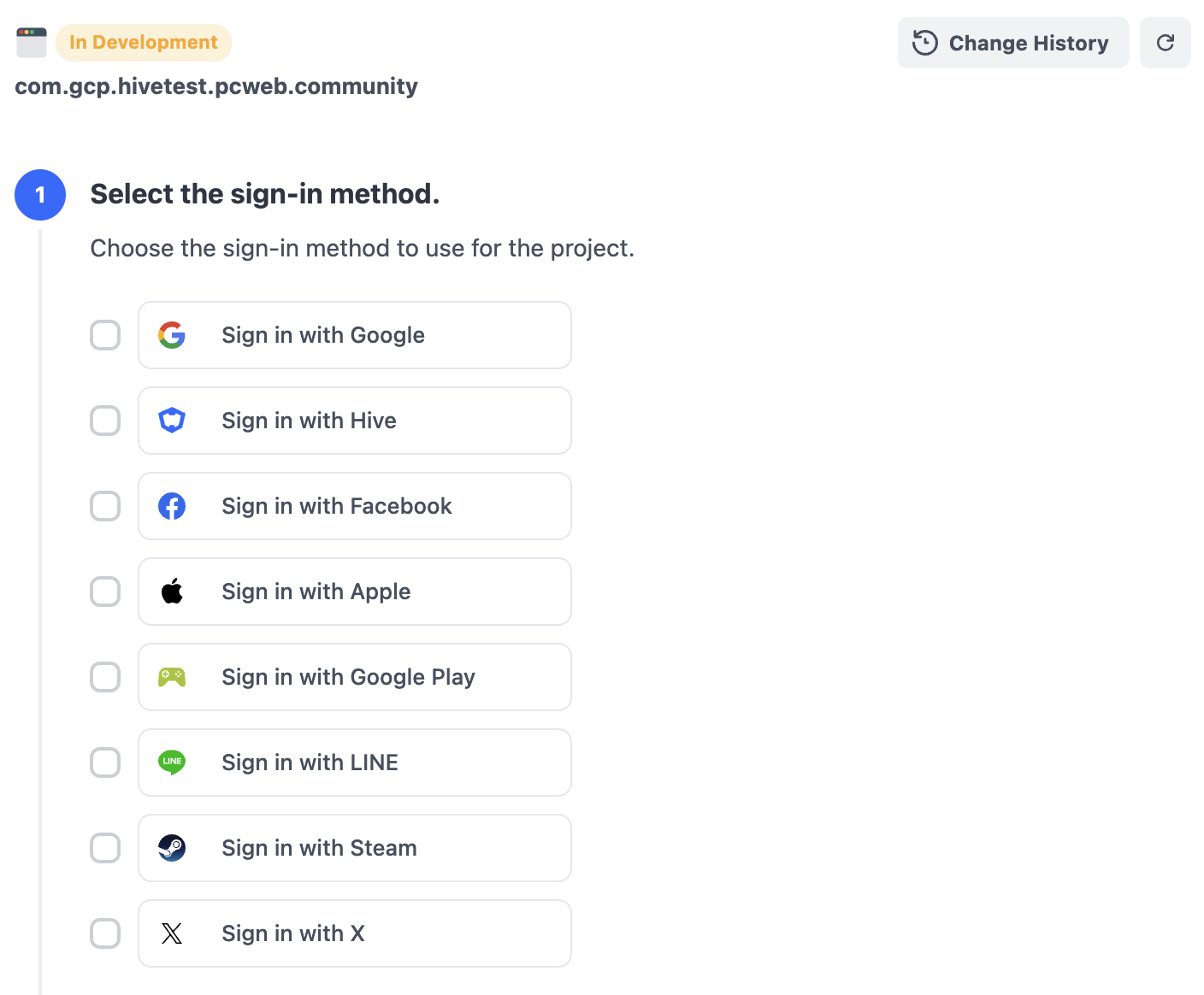Check the Sign in with Steam checkbox
The image size is (1204, 995).
[x=105, y=848]
